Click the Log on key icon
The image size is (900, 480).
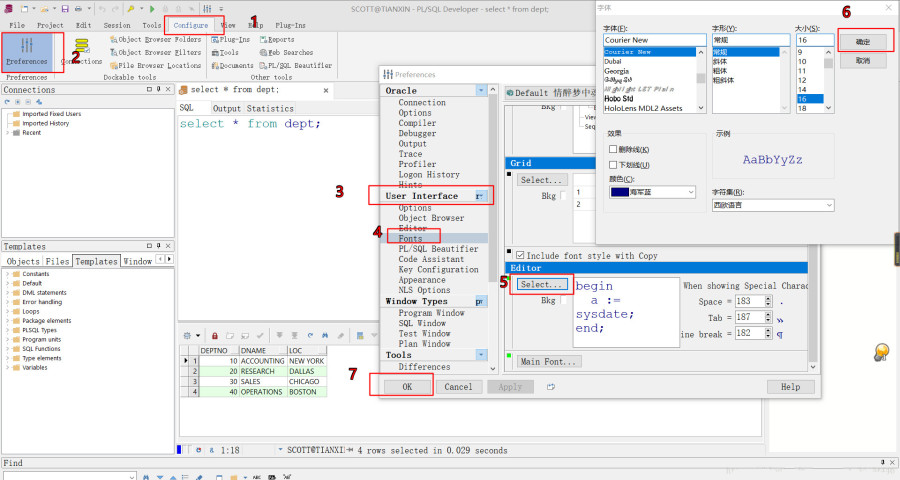click(x=131, y=9)
